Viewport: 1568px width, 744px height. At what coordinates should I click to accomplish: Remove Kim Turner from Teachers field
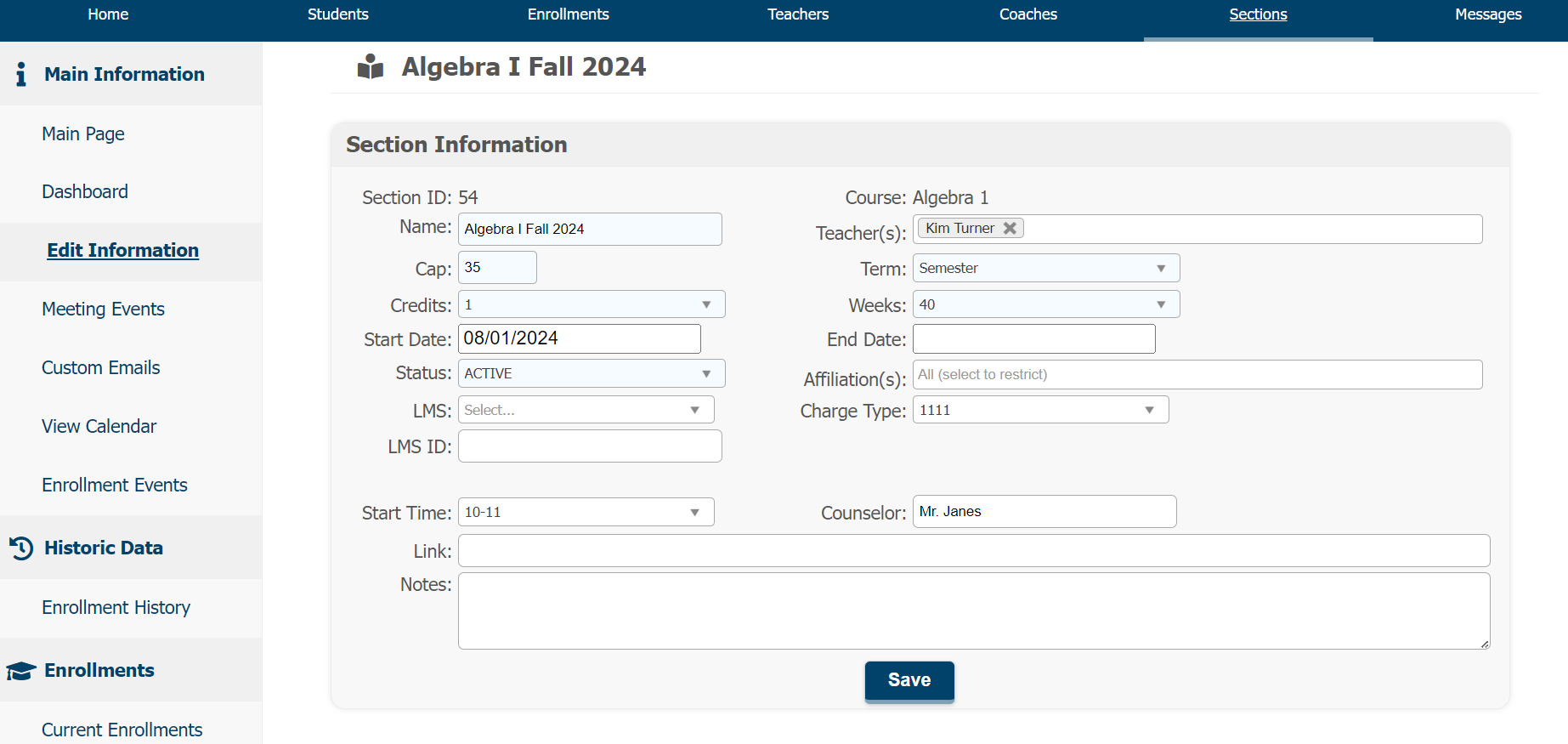coord(1010,228)
